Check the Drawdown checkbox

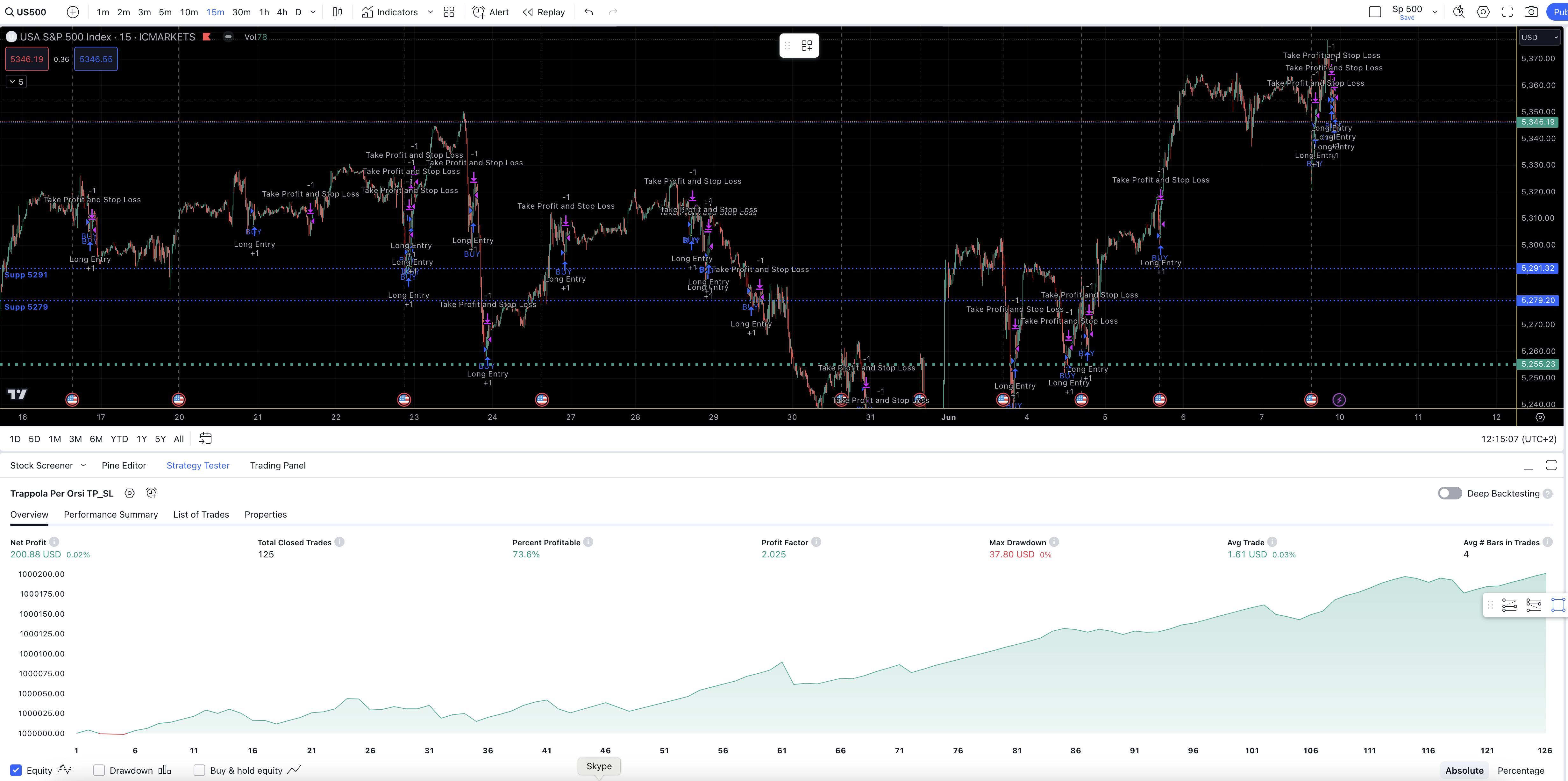click(98, 770)
